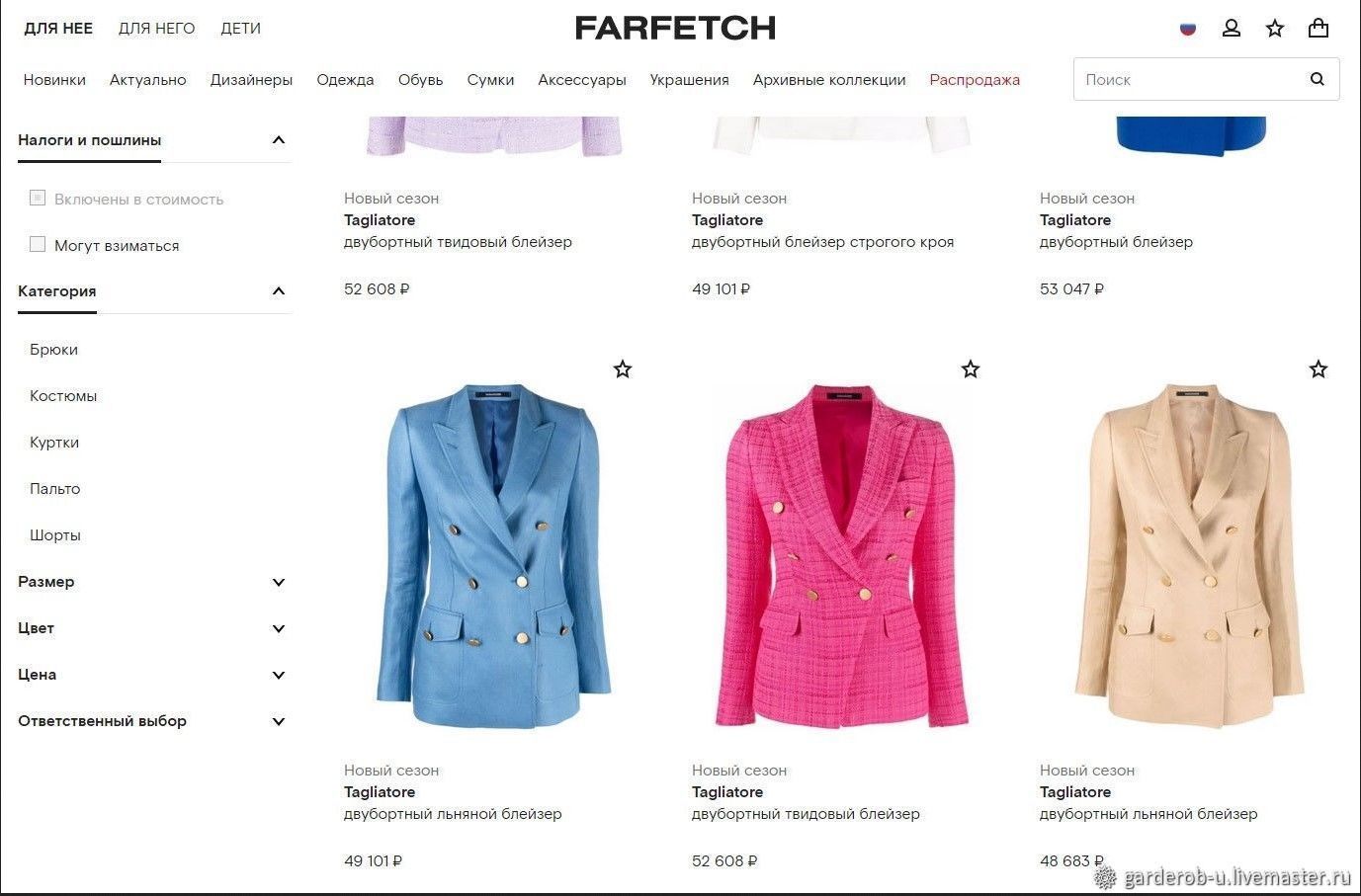
Task: Change region via Russian flag icon
Action: [1188, 28]
